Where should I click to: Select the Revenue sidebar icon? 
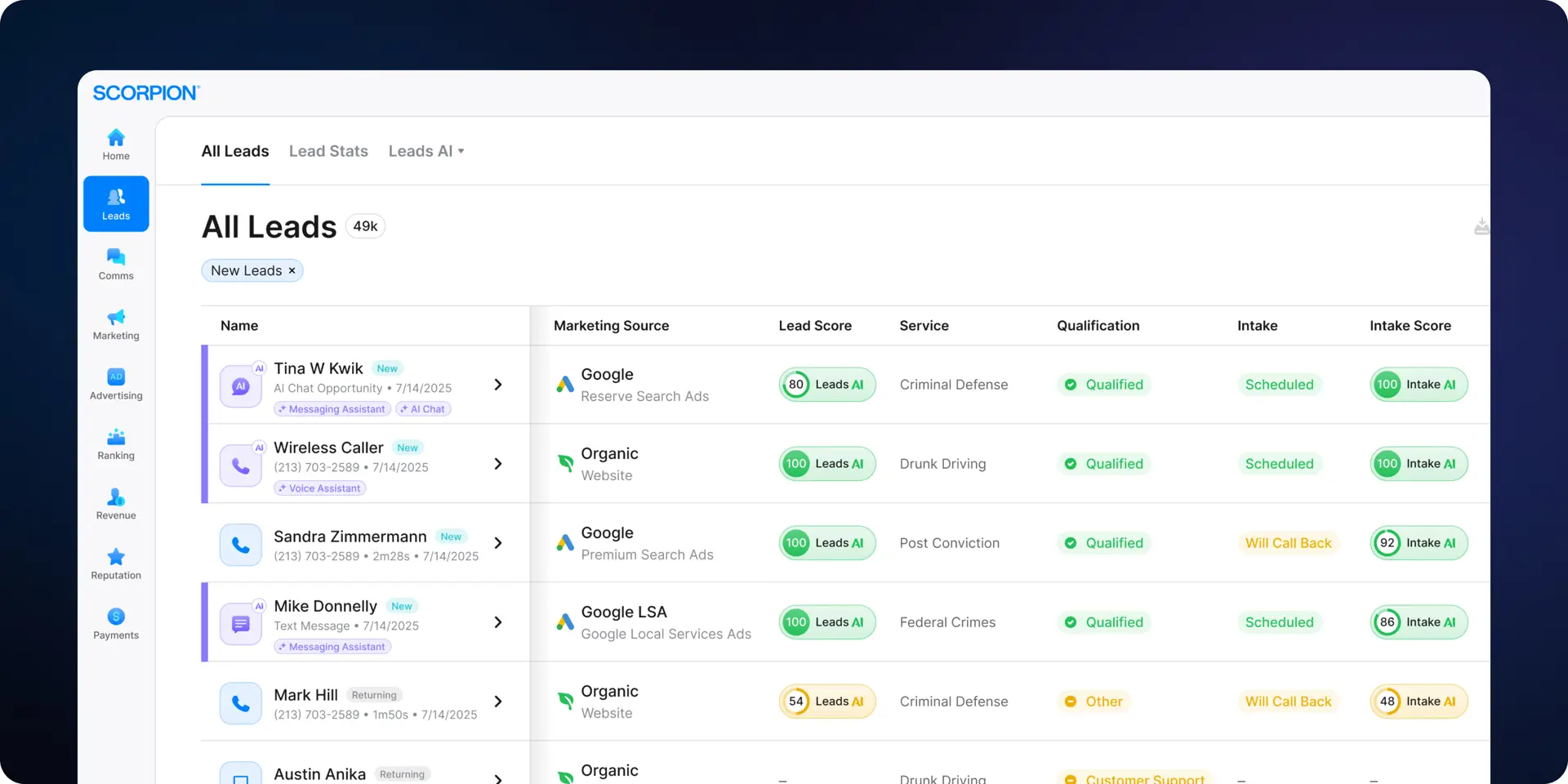(x=115, y=503)
